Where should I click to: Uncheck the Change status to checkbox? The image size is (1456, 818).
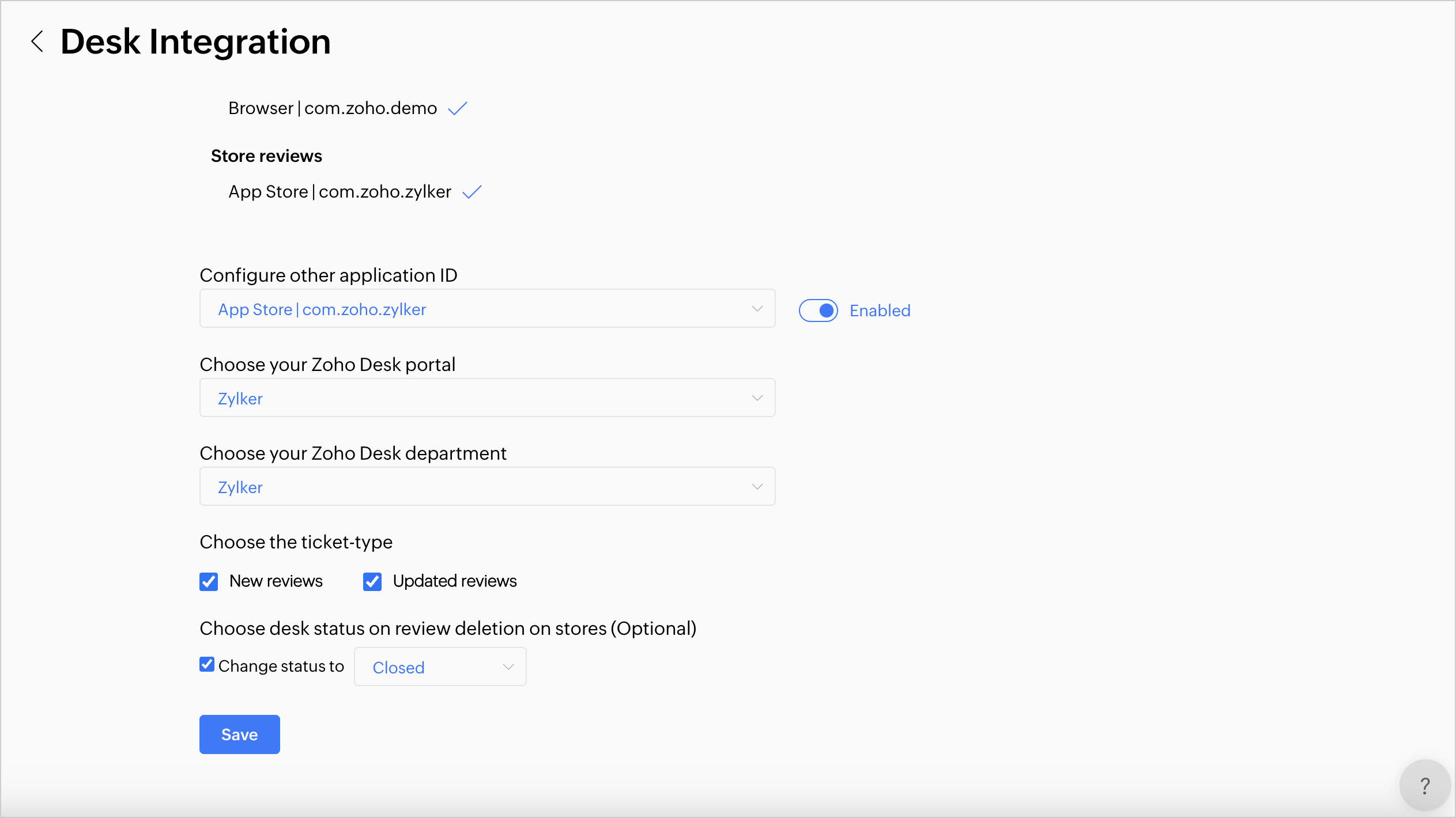[207, 664]
